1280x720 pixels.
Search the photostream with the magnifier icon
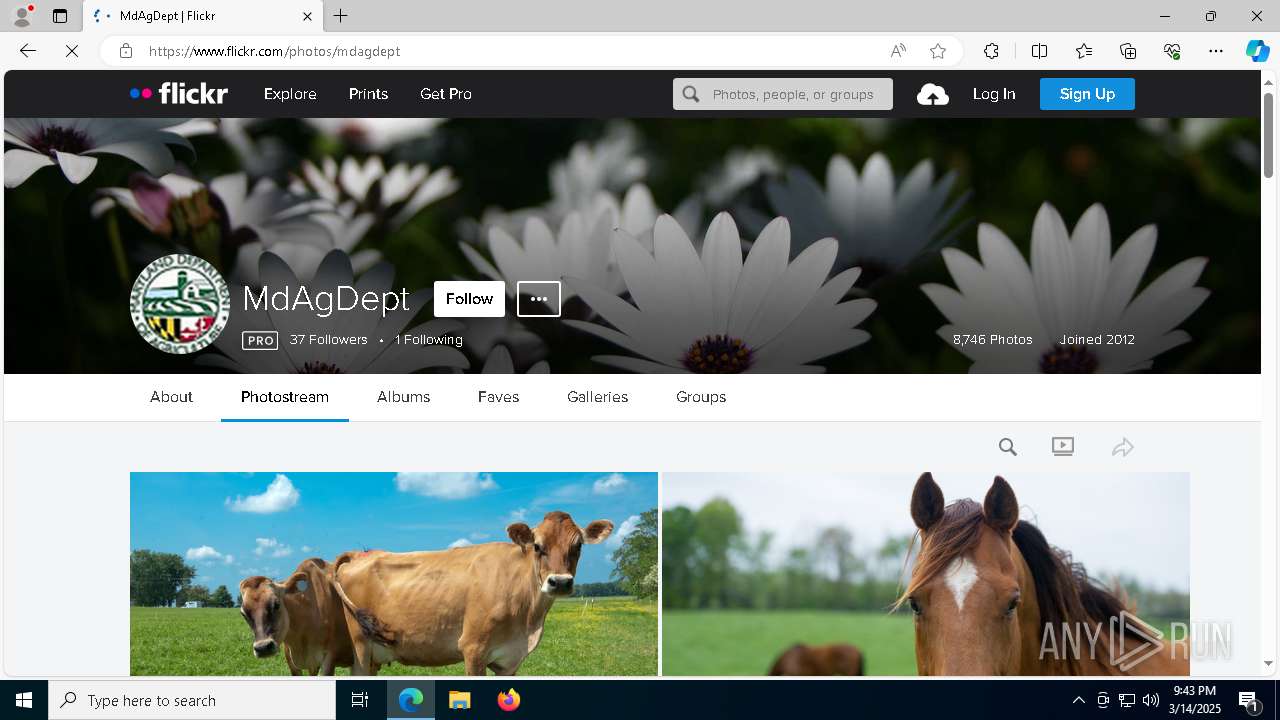[1008, 447]
